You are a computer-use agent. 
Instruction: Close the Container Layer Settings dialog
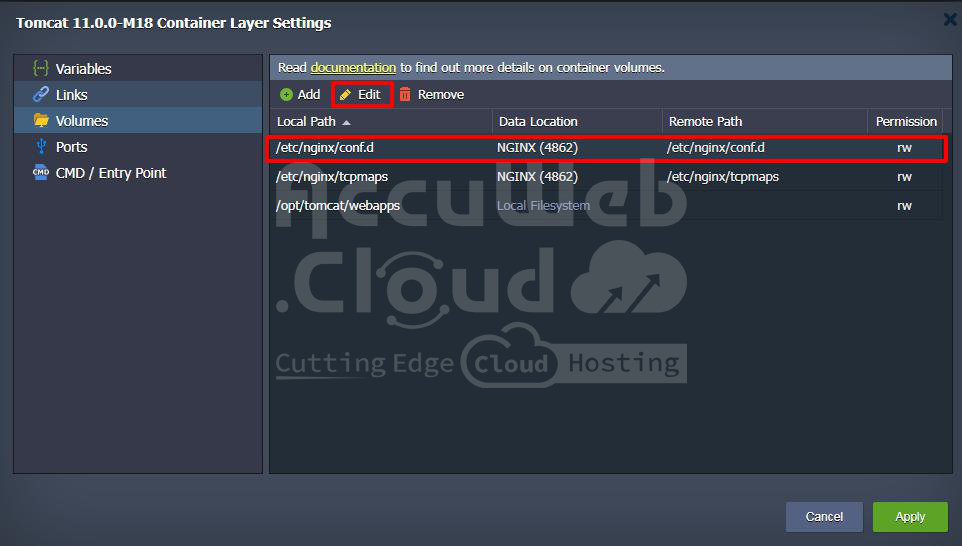pyautogui.click(x=950, y=20)
